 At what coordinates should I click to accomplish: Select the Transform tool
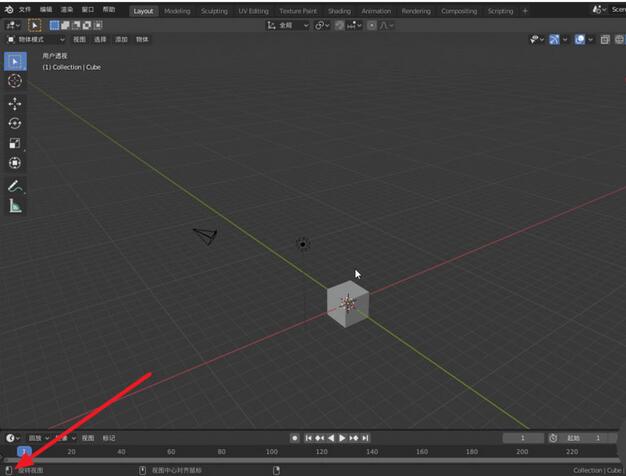[x=15, y=163]
